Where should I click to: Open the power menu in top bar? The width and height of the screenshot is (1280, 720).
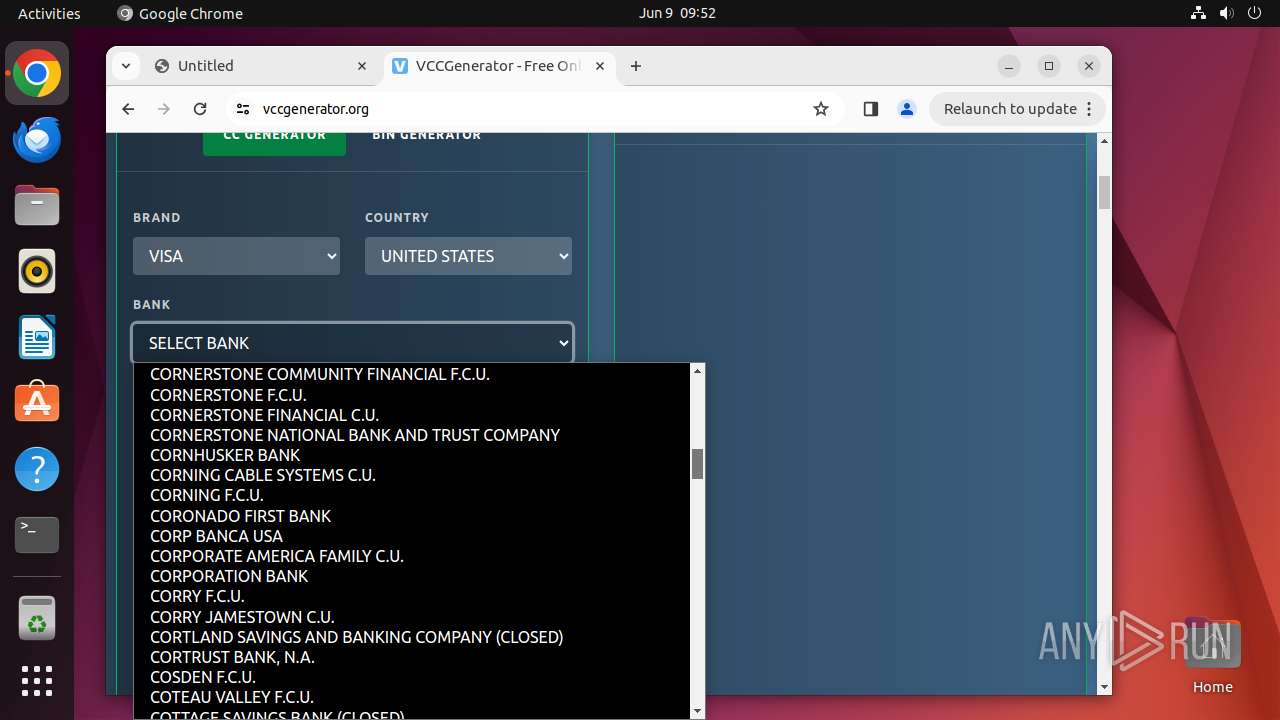click(1255, 13)
